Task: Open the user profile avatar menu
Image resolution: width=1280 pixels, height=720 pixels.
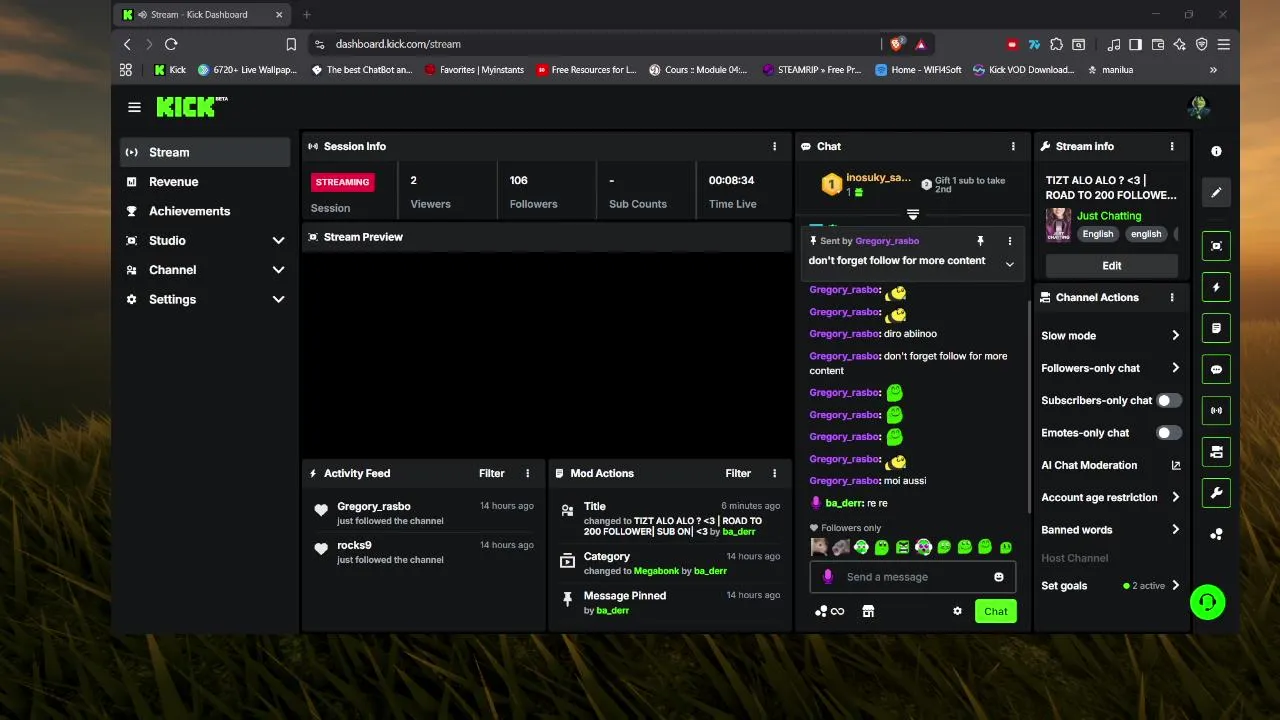Action: click(1198, 107)
